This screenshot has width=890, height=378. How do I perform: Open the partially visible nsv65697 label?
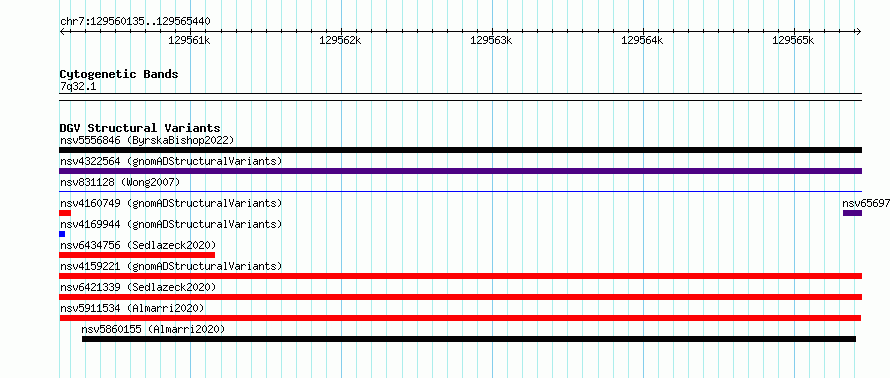tap(866, 203)
